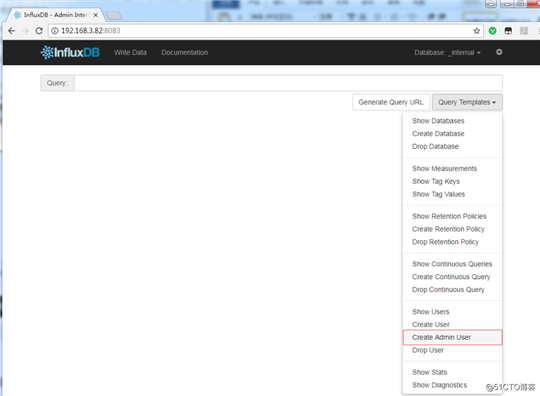Click the gray extension icon in toolbar
The height and width of the screenshot is (396, 540).
click(524, 31)
